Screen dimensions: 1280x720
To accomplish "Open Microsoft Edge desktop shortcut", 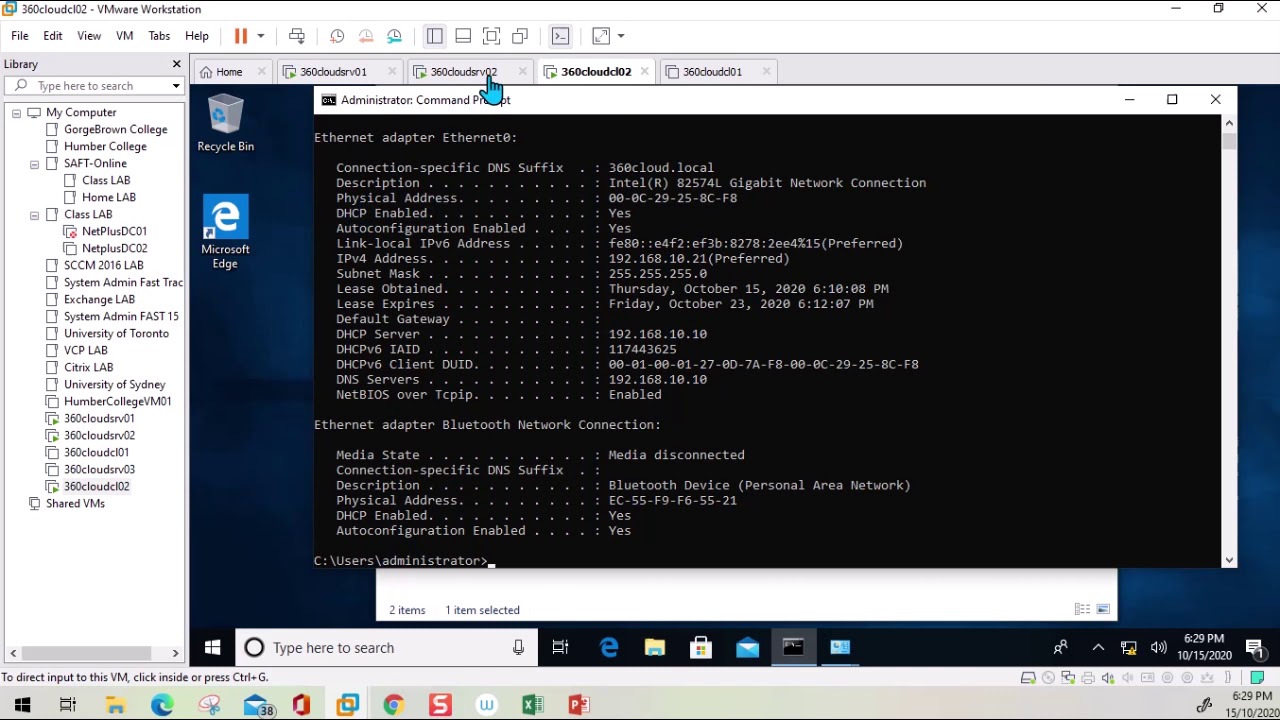I will [x=225, y=233].
